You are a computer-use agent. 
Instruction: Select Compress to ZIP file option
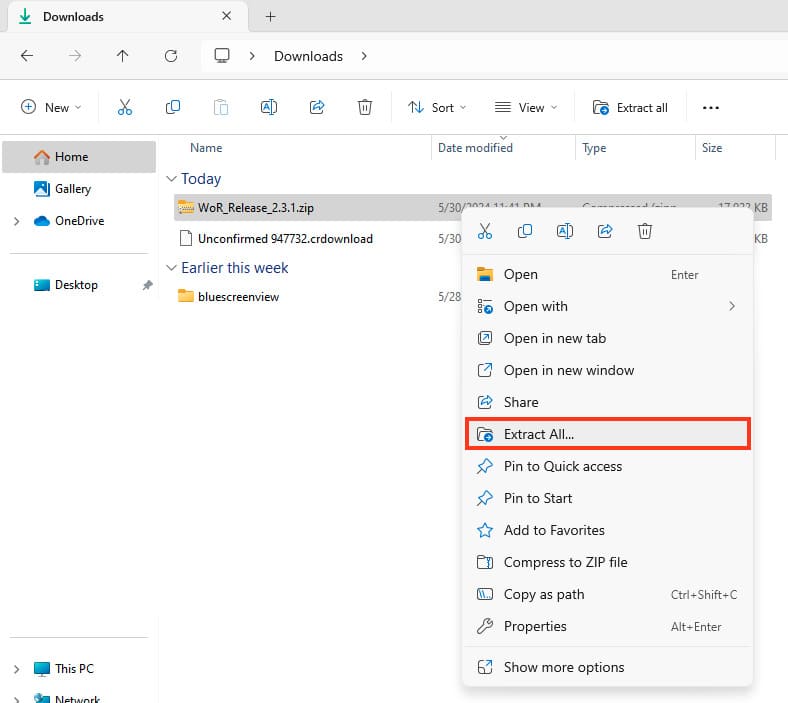click(x=565, y=562)
